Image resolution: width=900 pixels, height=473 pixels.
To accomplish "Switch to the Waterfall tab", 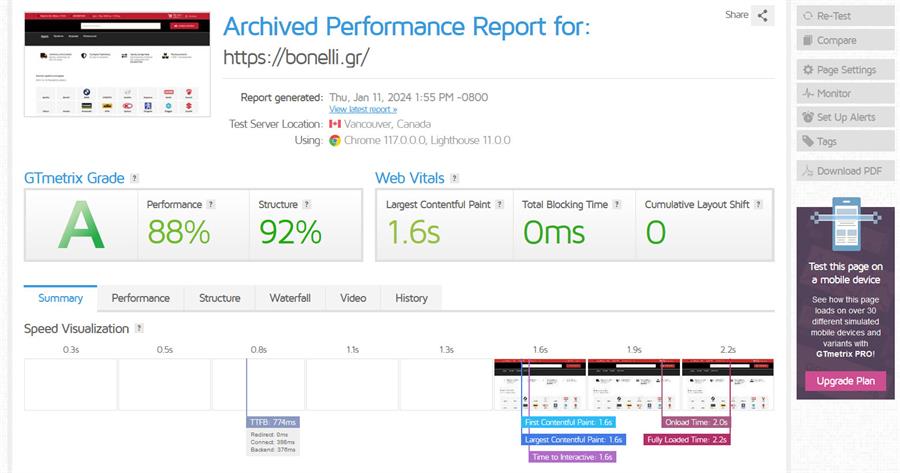I will coord(290,298).
